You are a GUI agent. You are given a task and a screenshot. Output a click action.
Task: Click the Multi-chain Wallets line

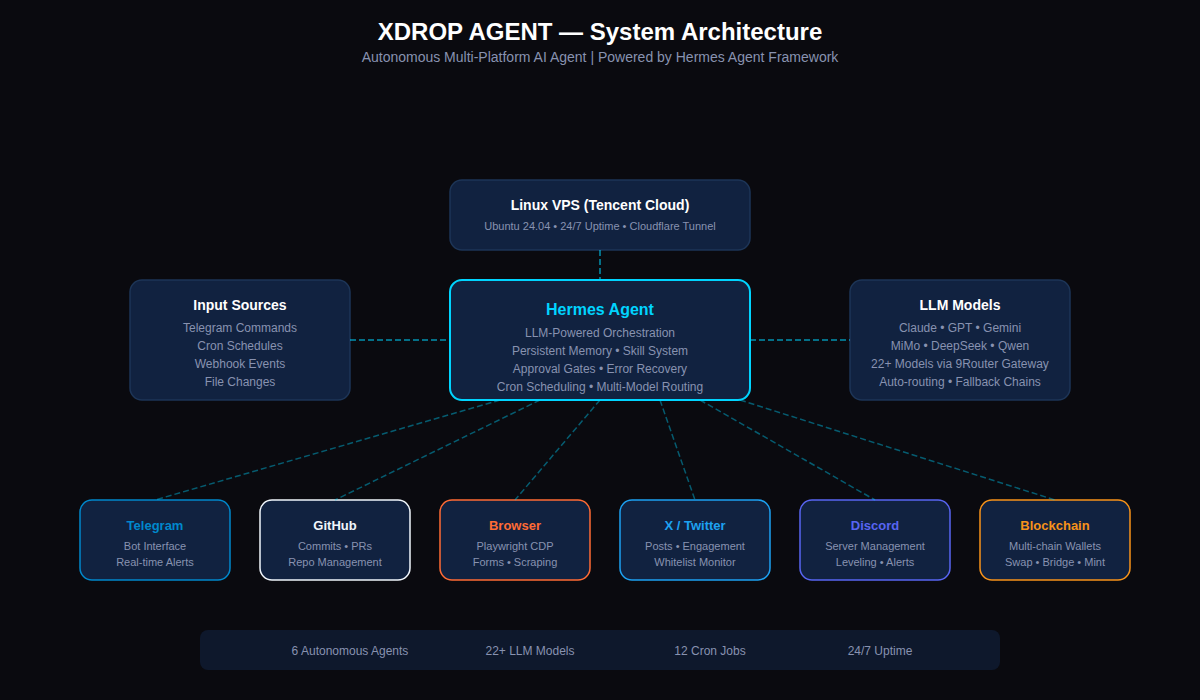[x=1055, y=546]
